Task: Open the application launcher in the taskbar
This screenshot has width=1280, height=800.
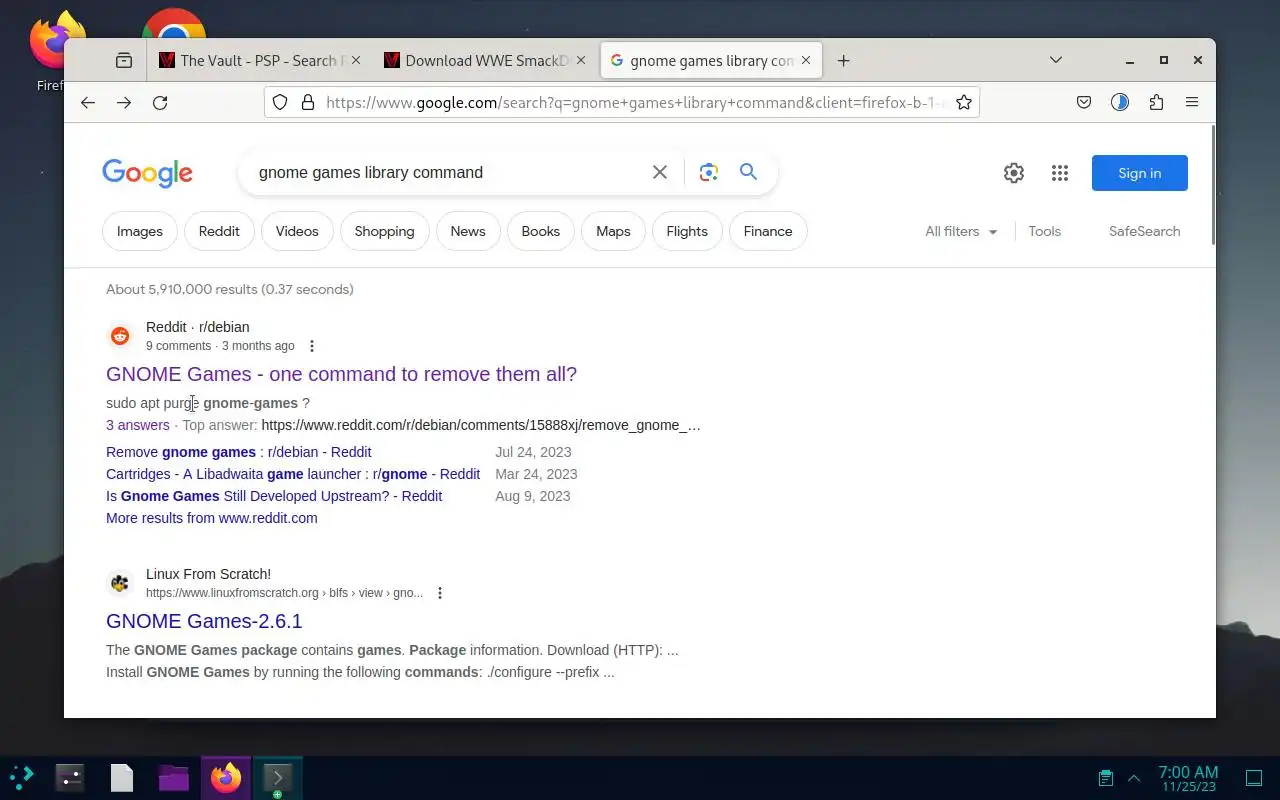Action: 22,777
